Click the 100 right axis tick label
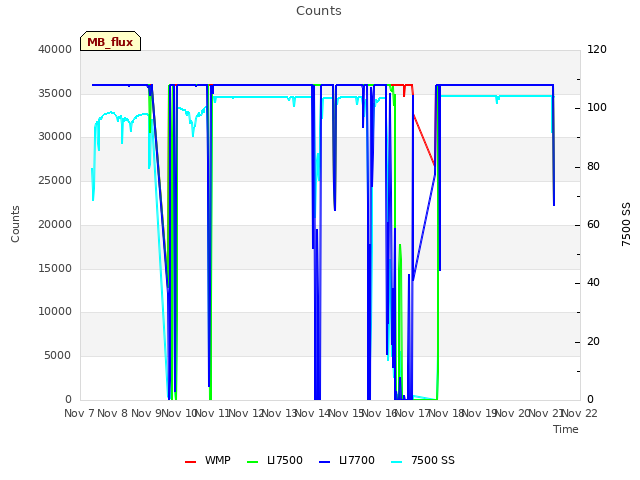The height and width of the screenshot is (480, 640). pyautogui.click(x=597, y=107)
